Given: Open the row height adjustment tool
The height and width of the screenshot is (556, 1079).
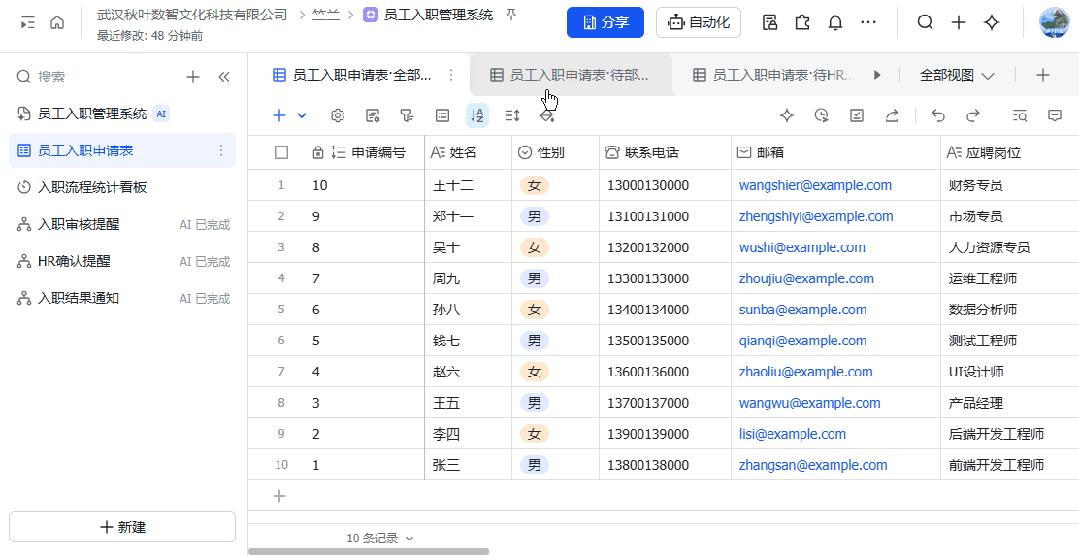Looking at the screenshot, I should [x=512, y=116].
